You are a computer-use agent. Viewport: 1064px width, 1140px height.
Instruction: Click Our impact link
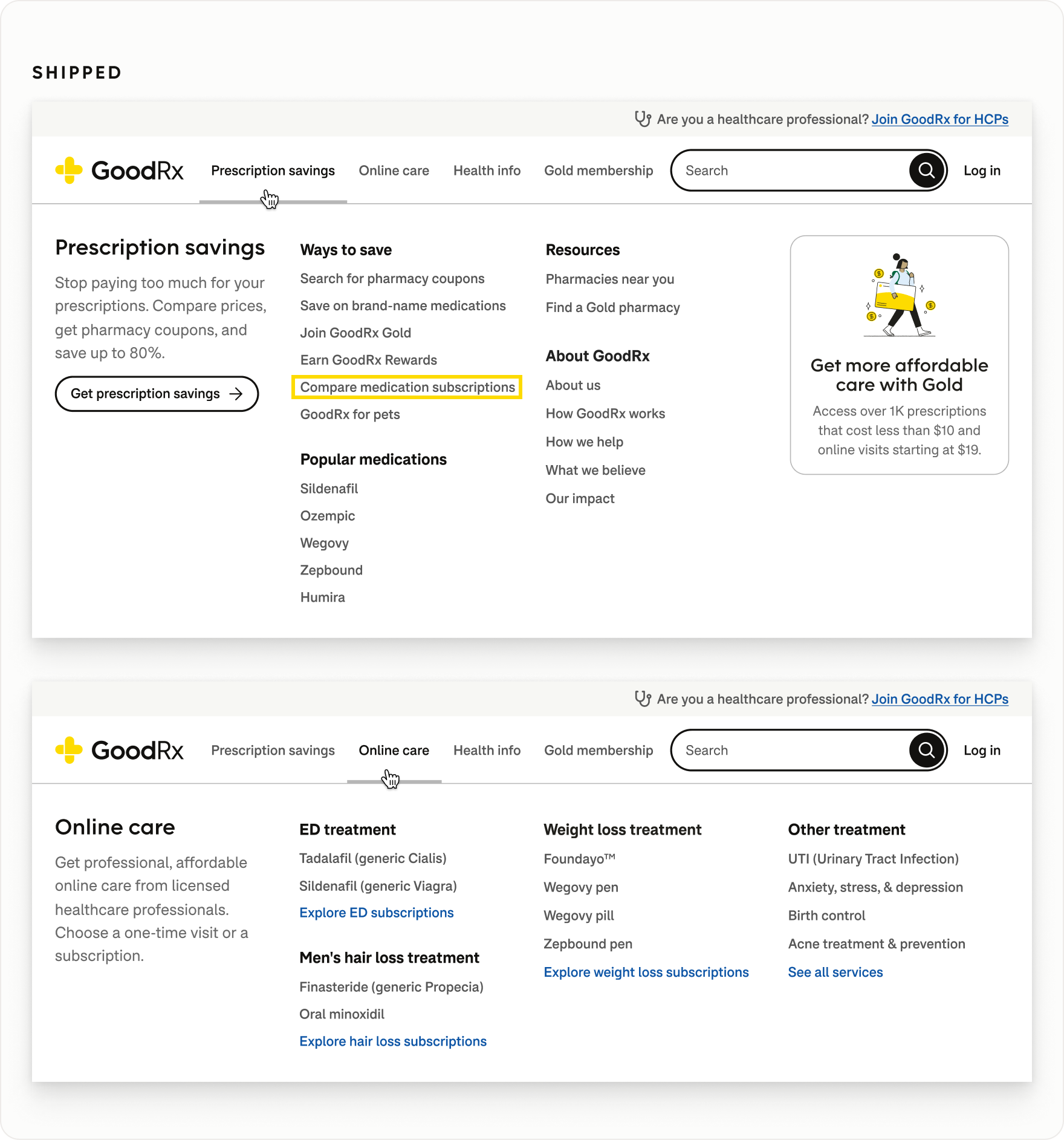[580, 498]
